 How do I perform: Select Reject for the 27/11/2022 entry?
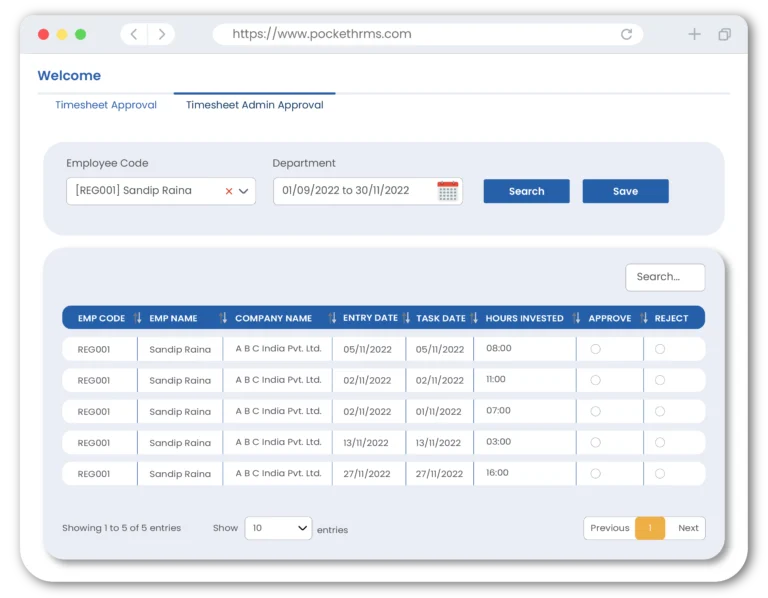coord(660,473)
